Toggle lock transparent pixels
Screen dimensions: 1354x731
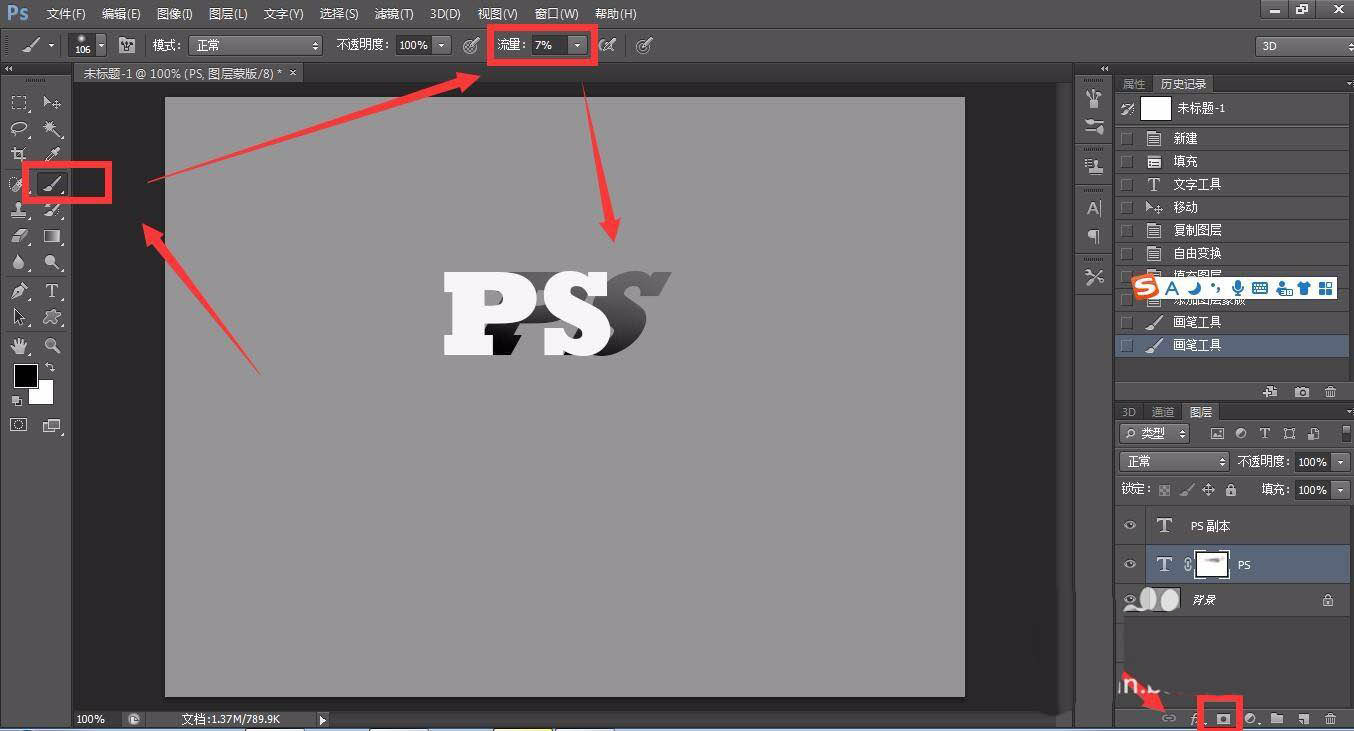tap(1164, 490)
